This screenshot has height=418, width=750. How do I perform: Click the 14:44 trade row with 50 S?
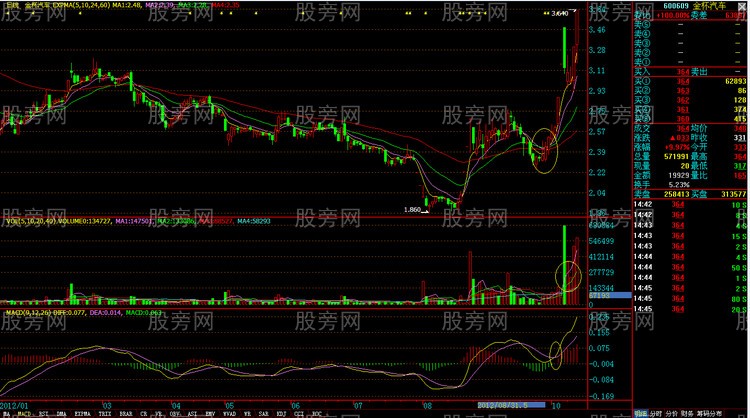[690, 267]
